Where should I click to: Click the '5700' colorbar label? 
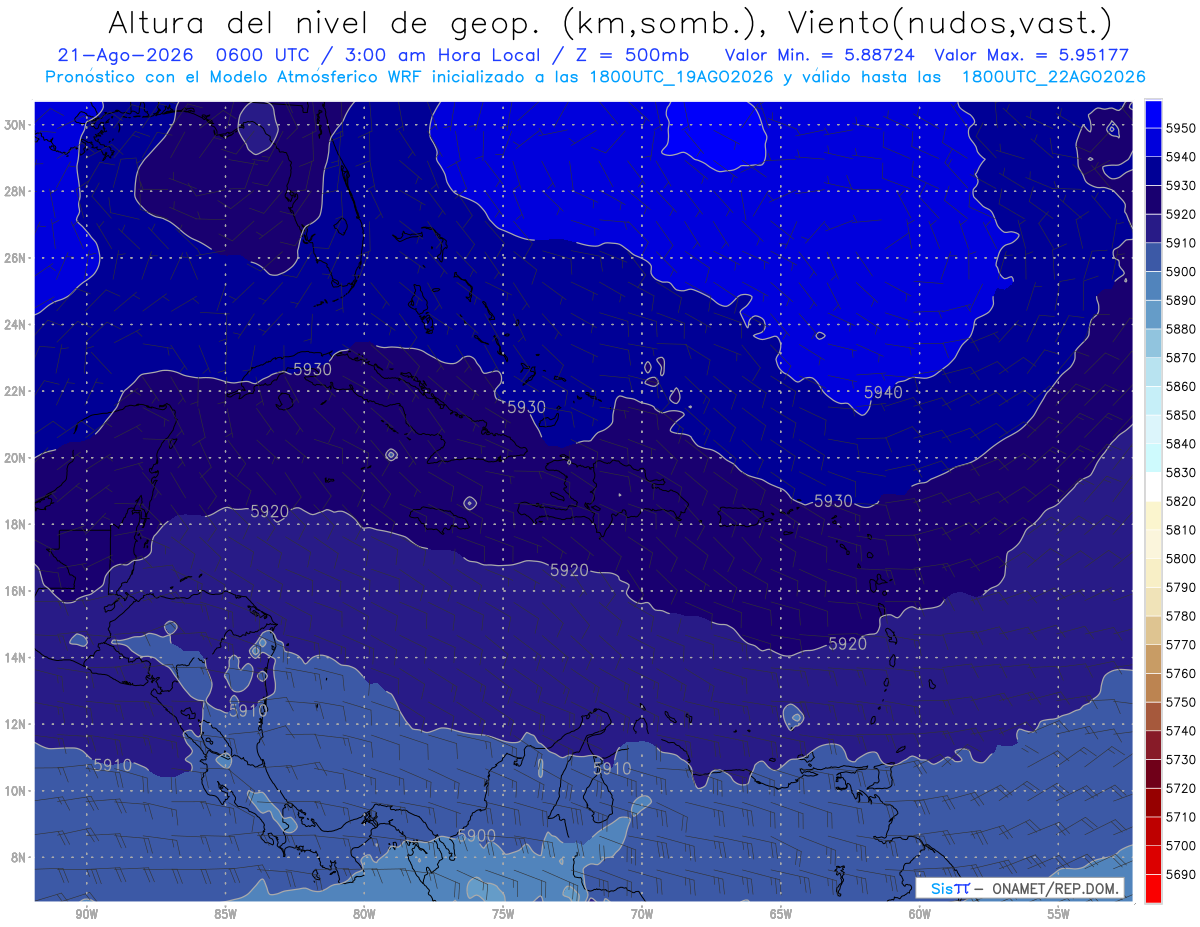point(1181,845)
